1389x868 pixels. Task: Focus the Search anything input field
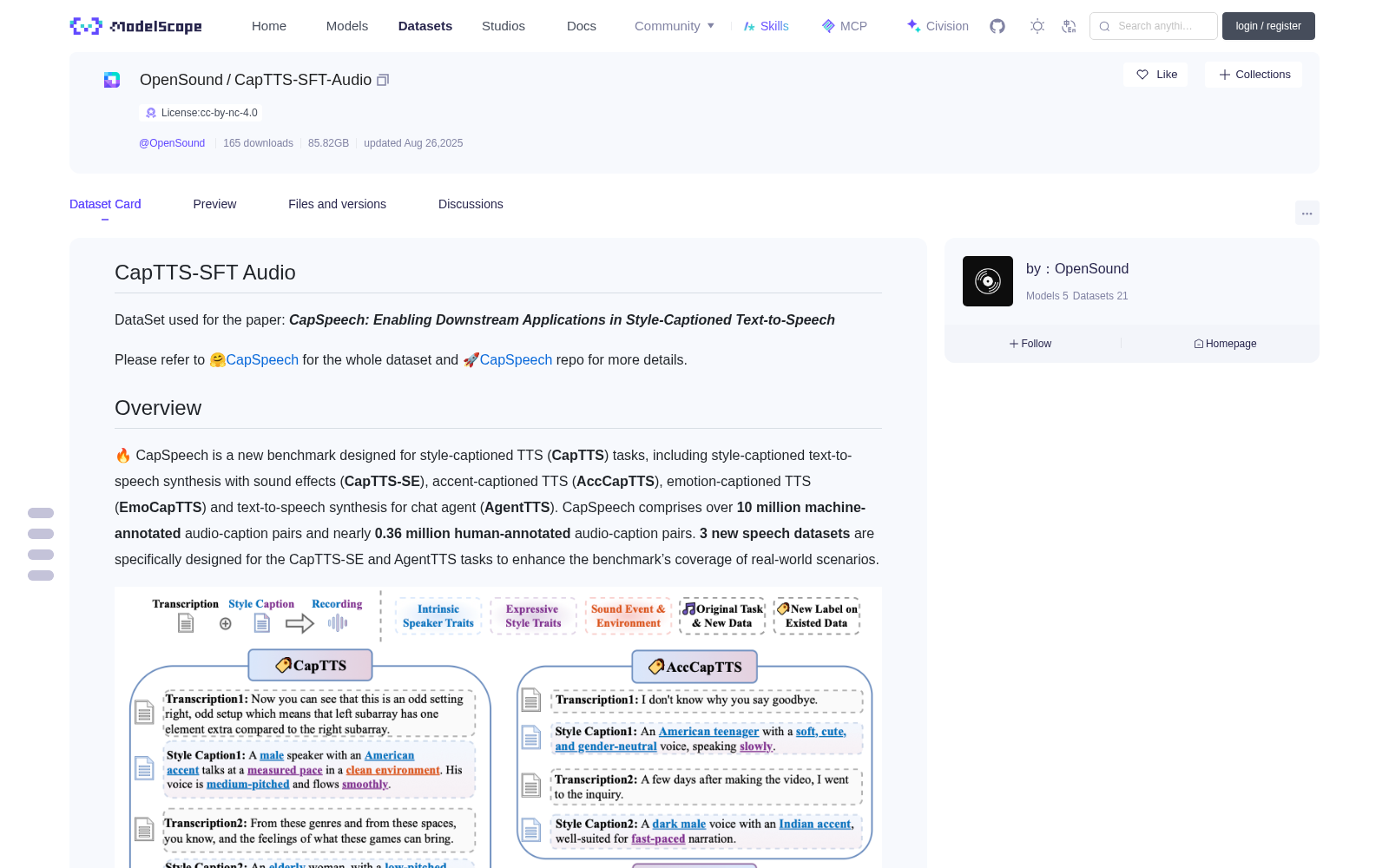1154,26
